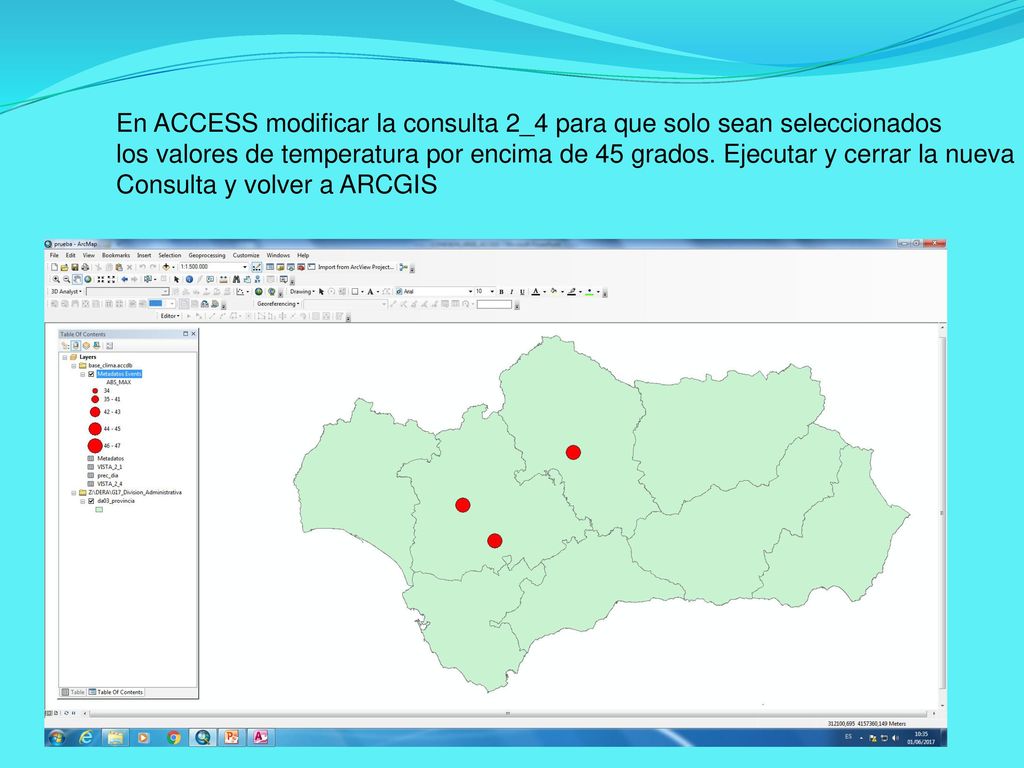This screenshot has height=768, width=1024.
Task: Toggle Italic text formatting
Action: point(511,292)
